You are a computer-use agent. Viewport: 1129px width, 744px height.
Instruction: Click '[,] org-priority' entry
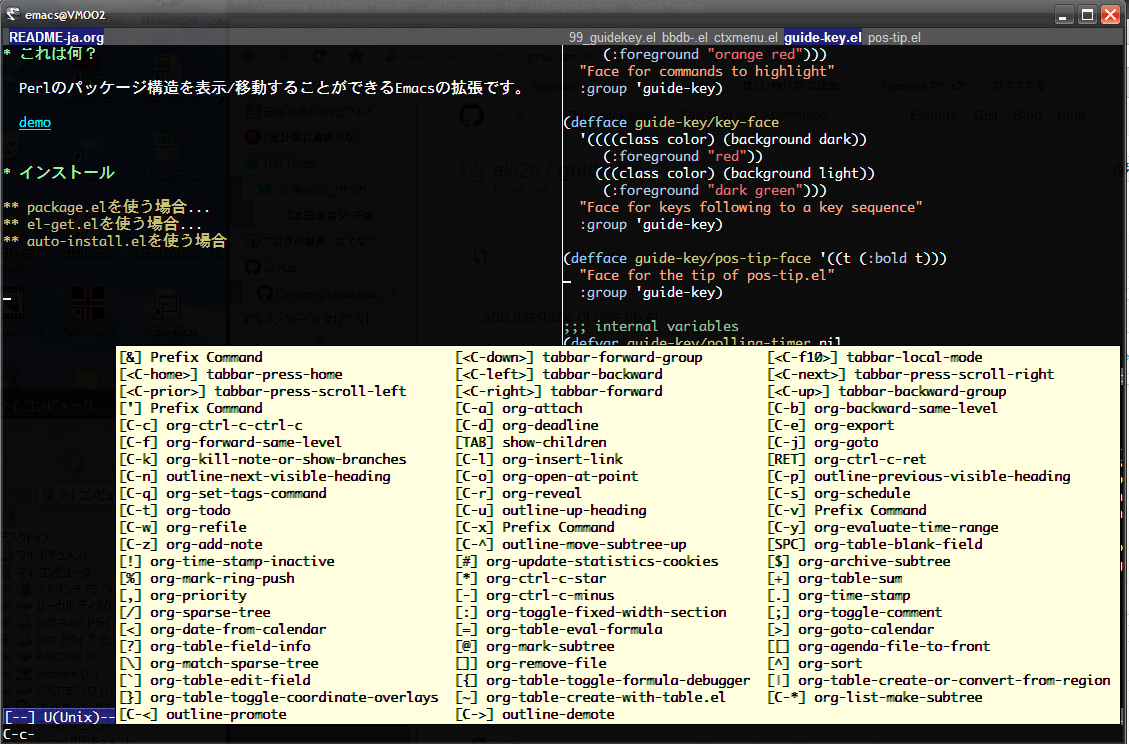coord(182,596)
